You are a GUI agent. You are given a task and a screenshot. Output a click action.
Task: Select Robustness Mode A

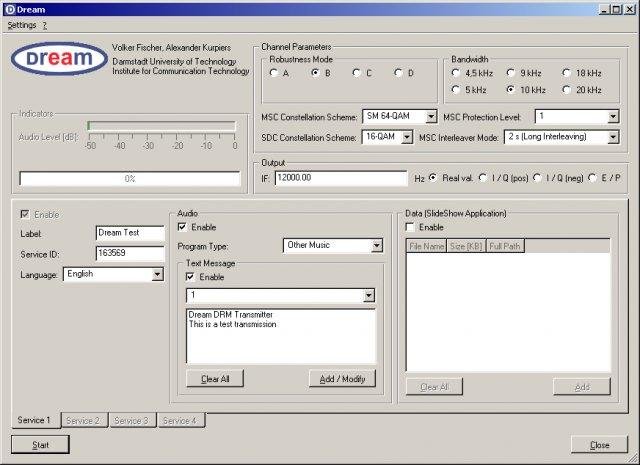pyautogui.click(x=273, y=73)
